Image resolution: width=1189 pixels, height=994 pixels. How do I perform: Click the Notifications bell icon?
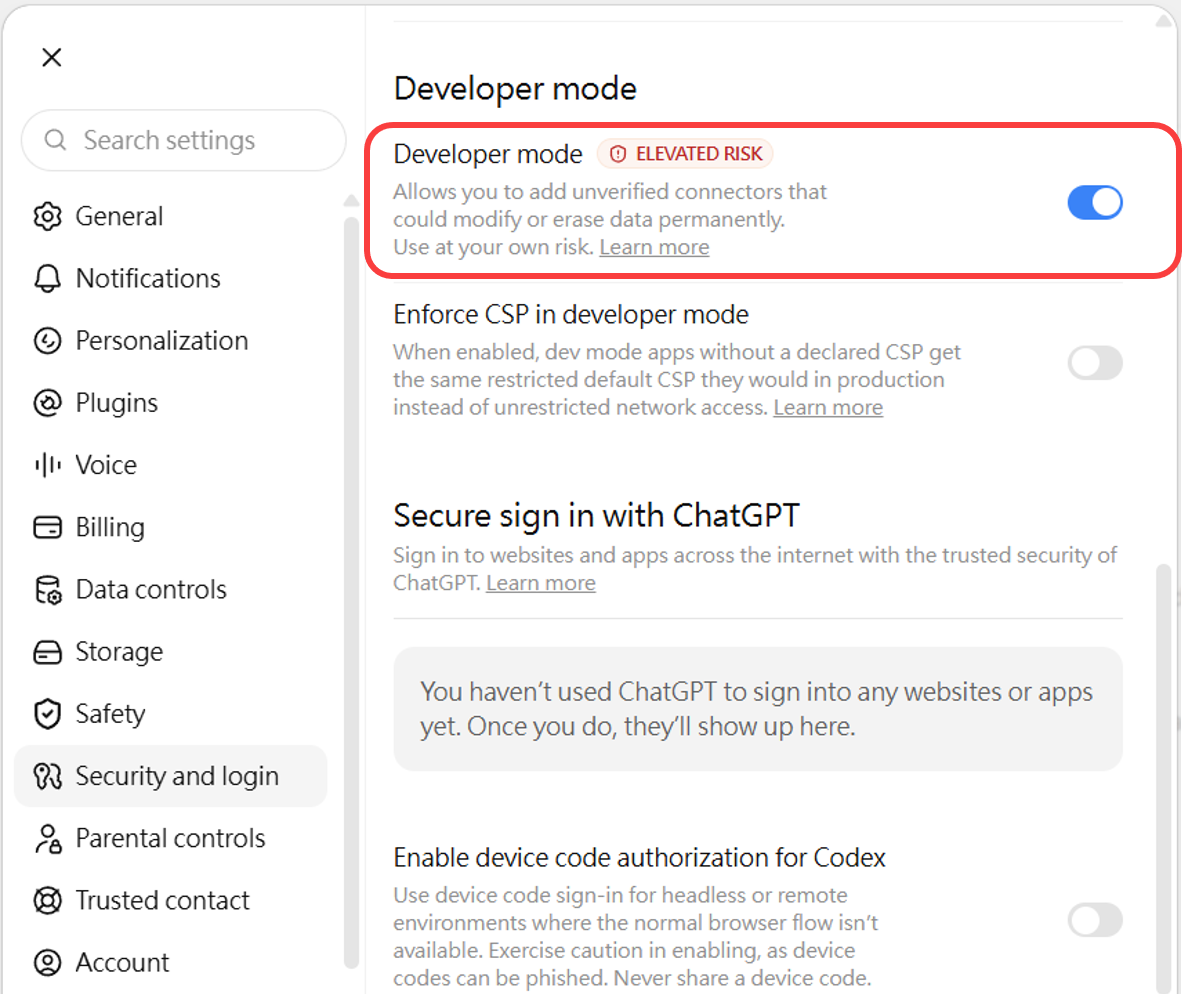click(x=47, y=279)
